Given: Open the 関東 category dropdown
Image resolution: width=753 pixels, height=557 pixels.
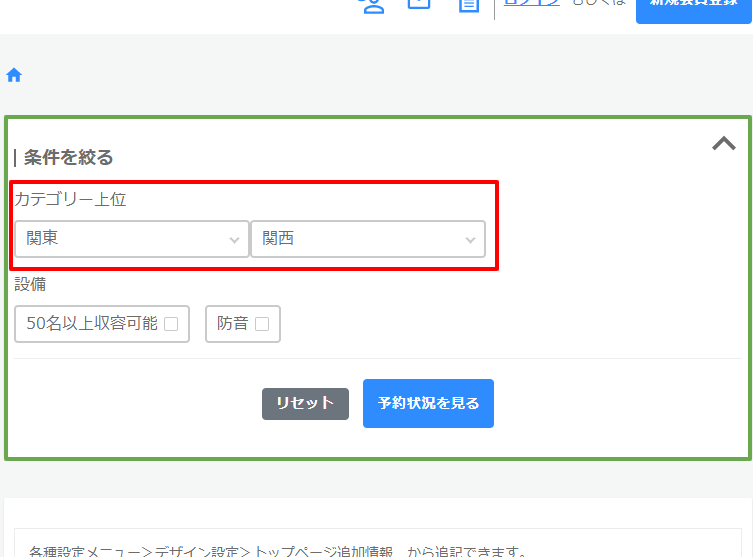Looking at the screenshot, I should 132,239.
